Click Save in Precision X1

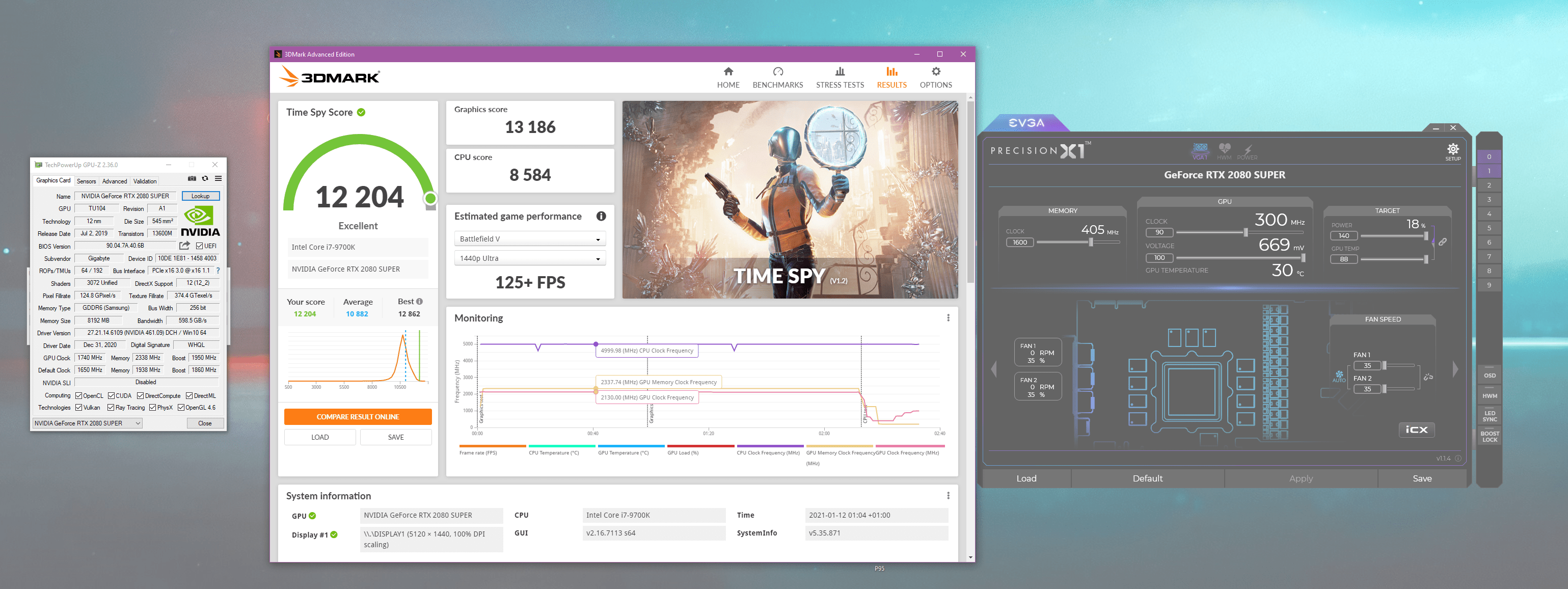1422,479
